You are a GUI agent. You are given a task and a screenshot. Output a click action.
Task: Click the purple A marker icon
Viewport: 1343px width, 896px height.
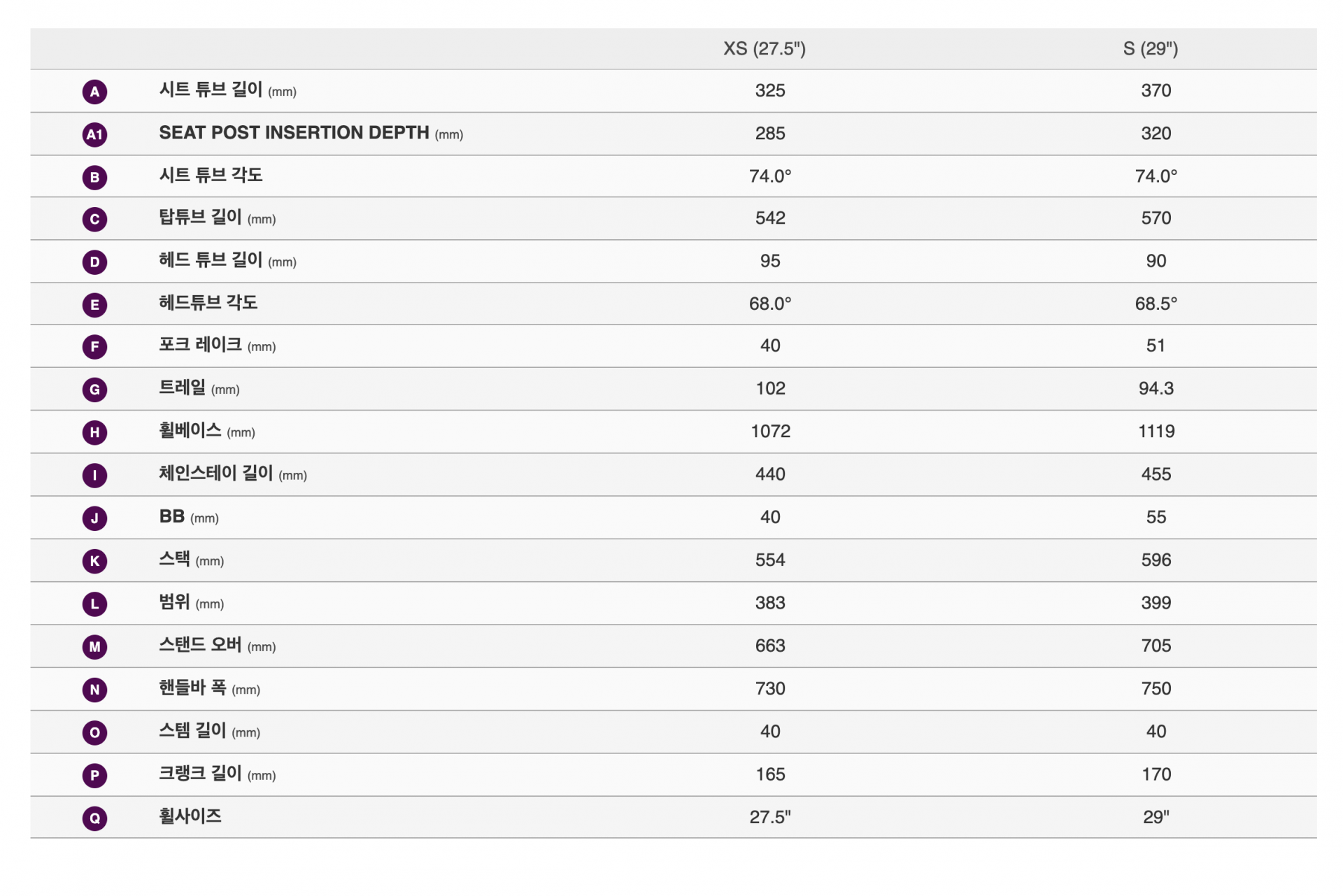coord(94,92)
